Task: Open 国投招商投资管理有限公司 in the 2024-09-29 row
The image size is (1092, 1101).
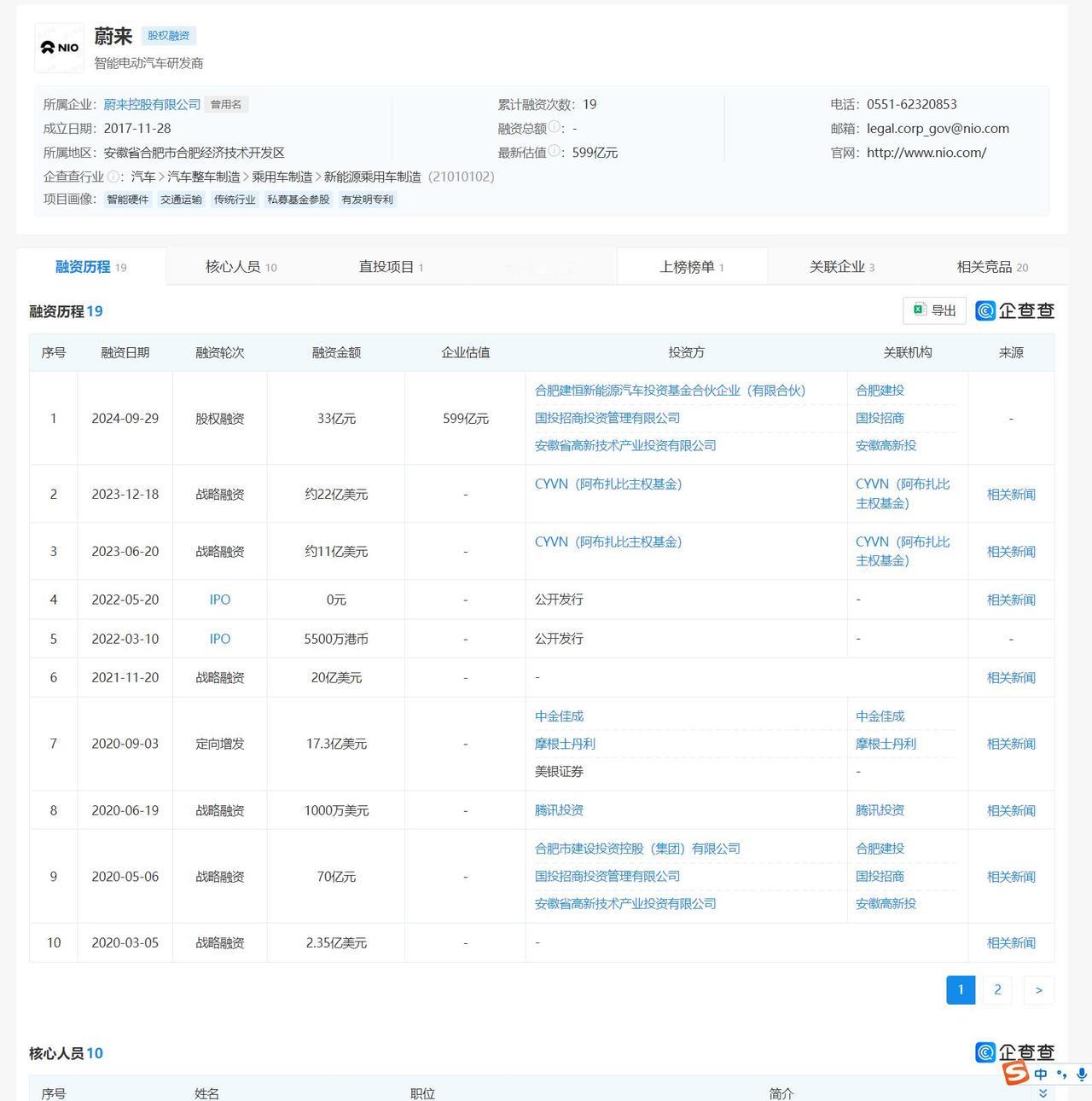Action: point(607,418)
